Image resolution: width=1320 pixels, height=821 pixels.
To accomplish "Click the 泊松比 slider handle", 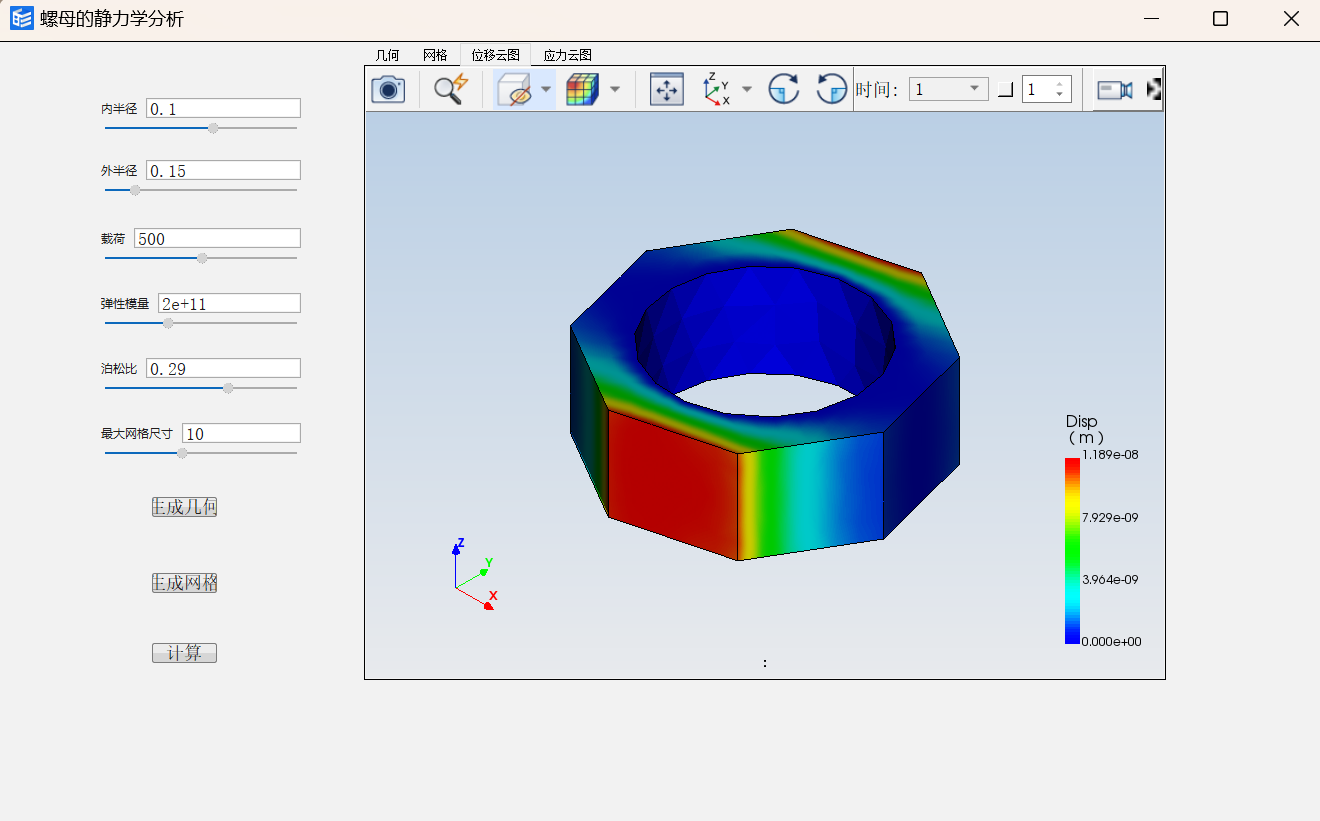I will 228,388.
